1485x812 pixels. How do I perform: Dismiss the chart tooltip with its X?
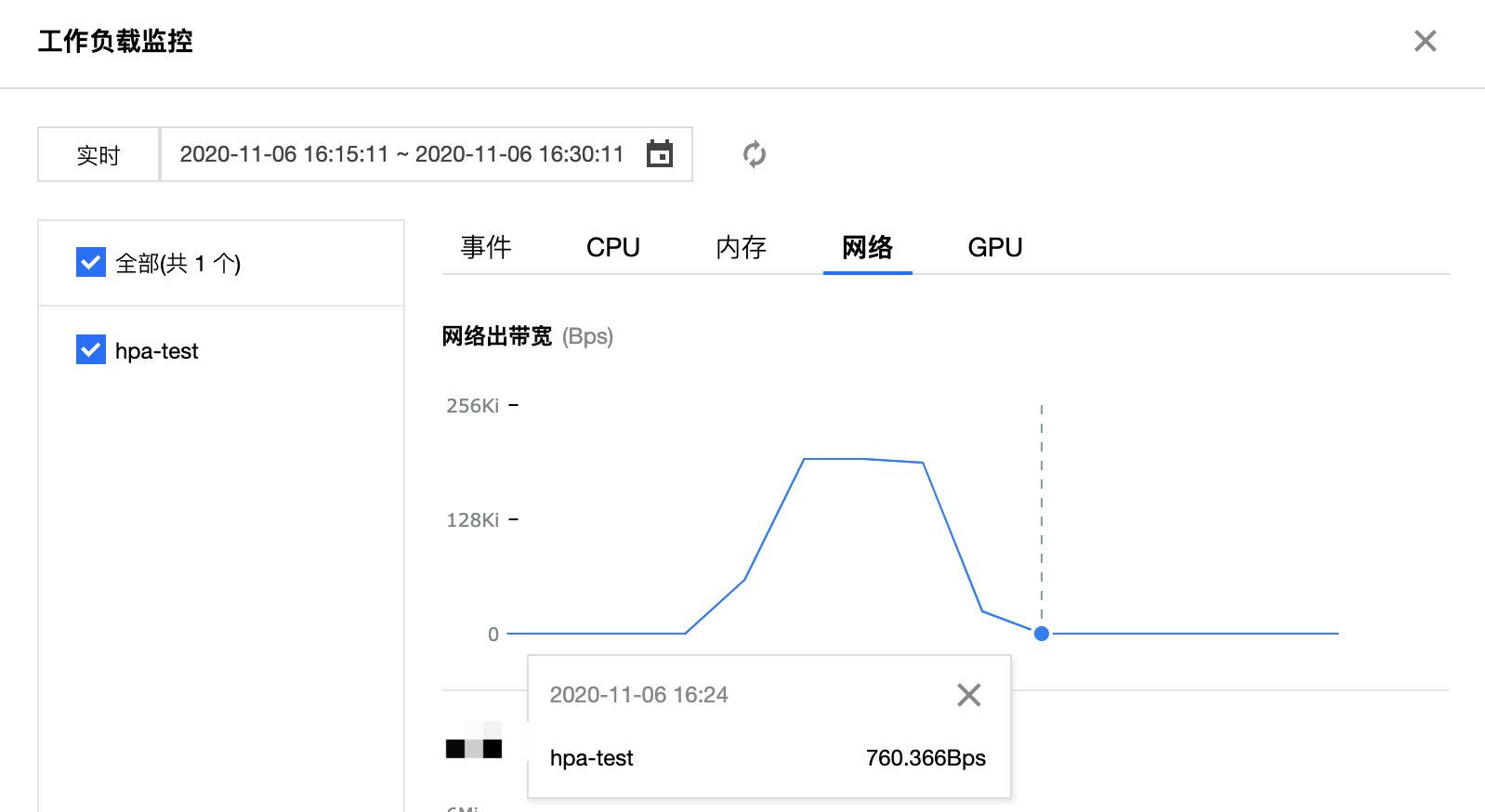pyautogui.click(x=969, y=695)
